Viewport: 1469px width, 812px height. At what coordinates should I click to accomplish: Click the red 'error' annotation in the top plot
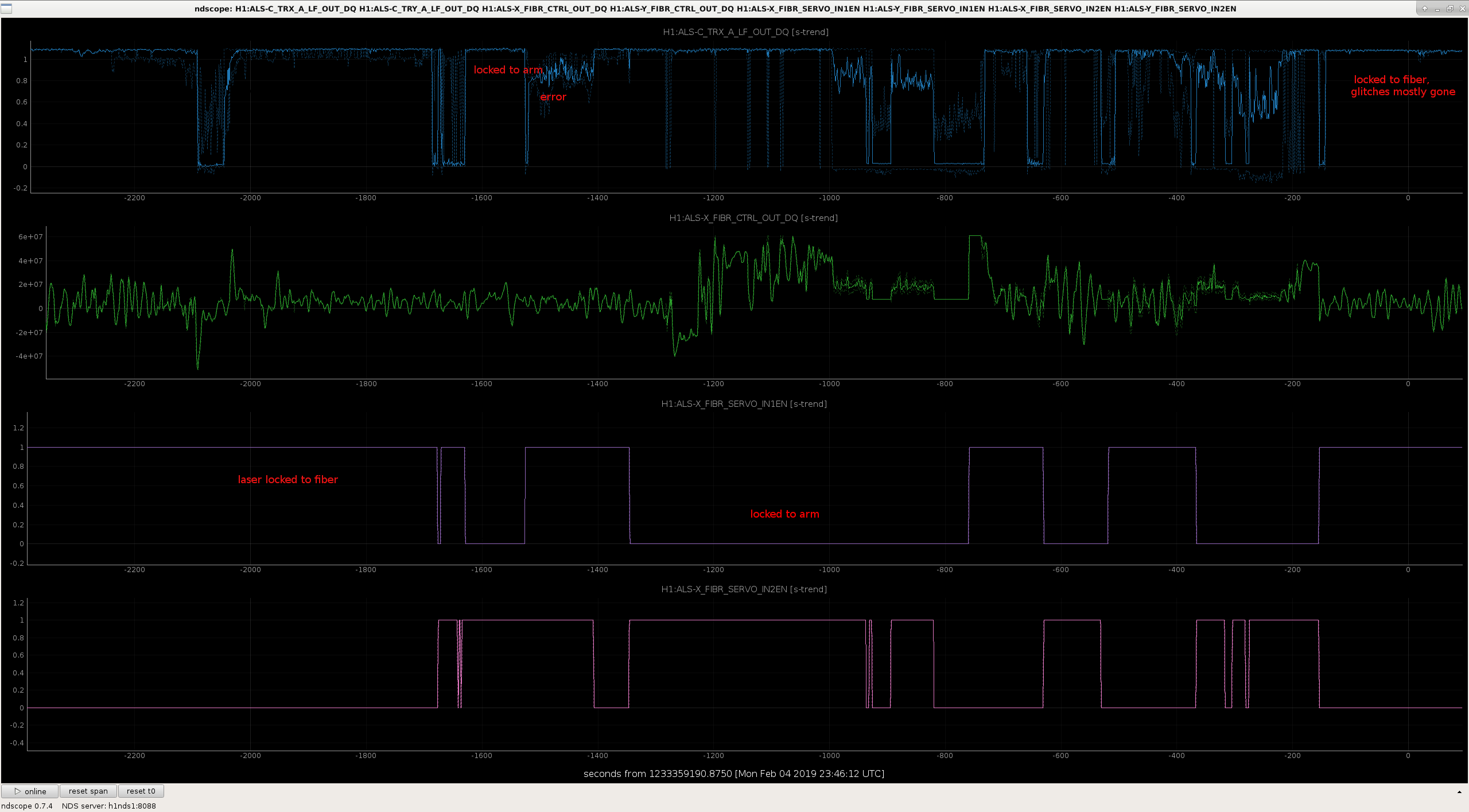click(x=553, y=97)
